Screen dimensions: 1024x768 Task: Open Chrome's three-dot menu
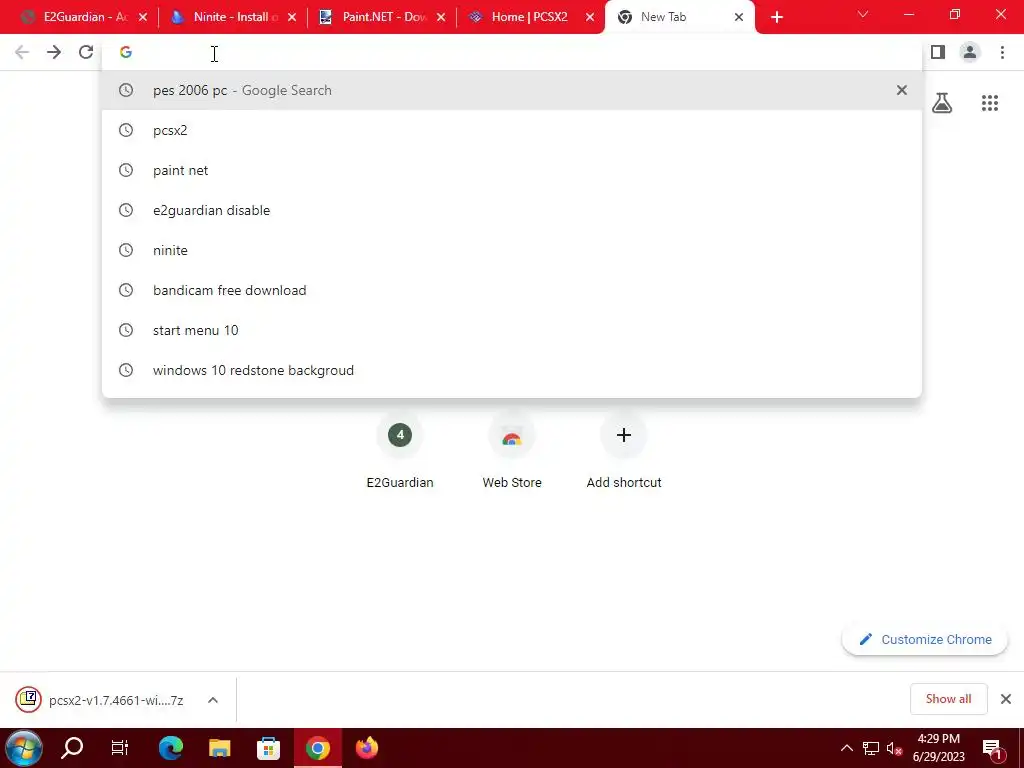coord(1002,52)
